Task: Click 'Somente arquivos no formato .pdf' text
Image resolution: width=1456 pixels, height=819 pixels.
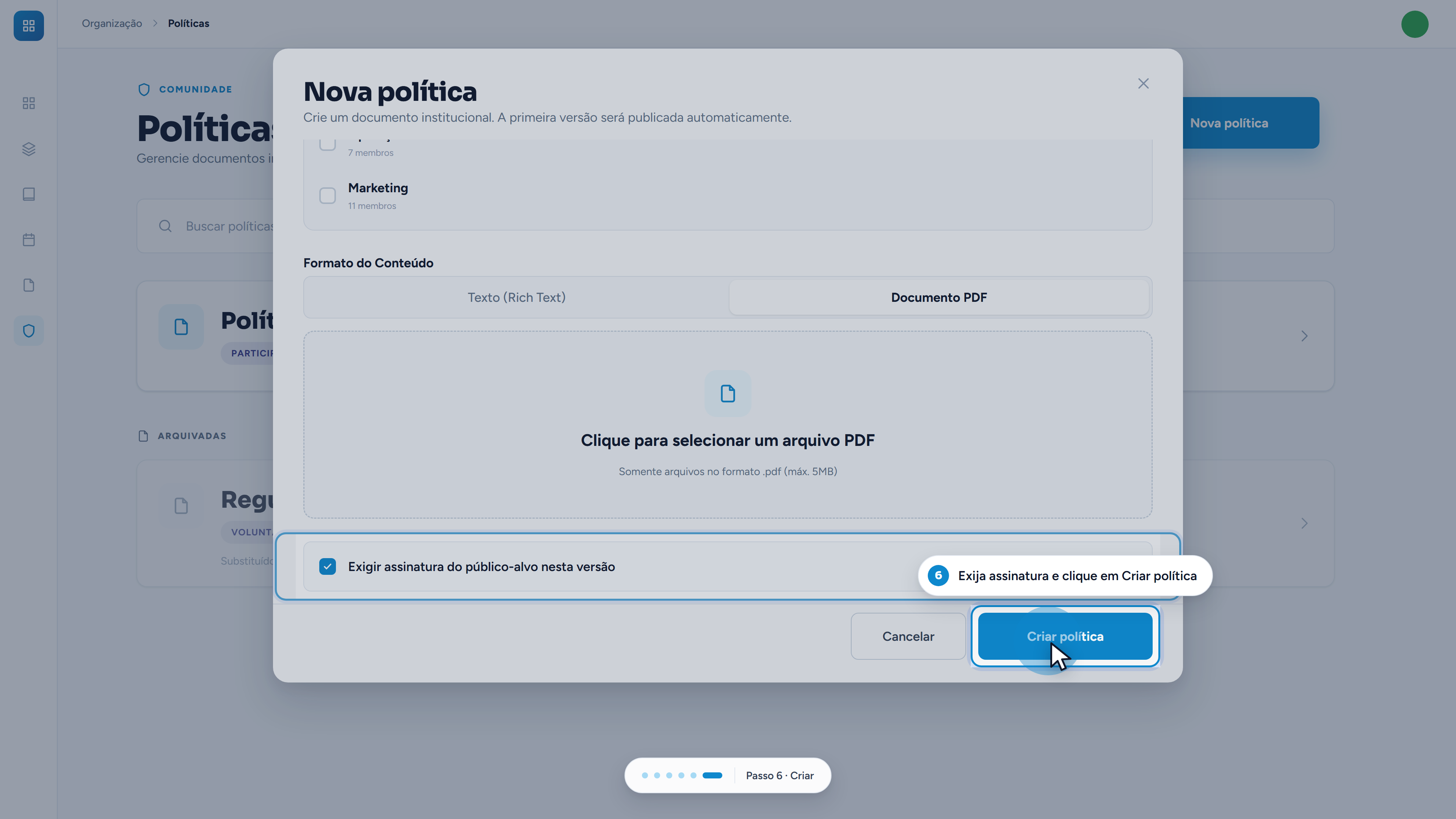Action: click(728, 471)
